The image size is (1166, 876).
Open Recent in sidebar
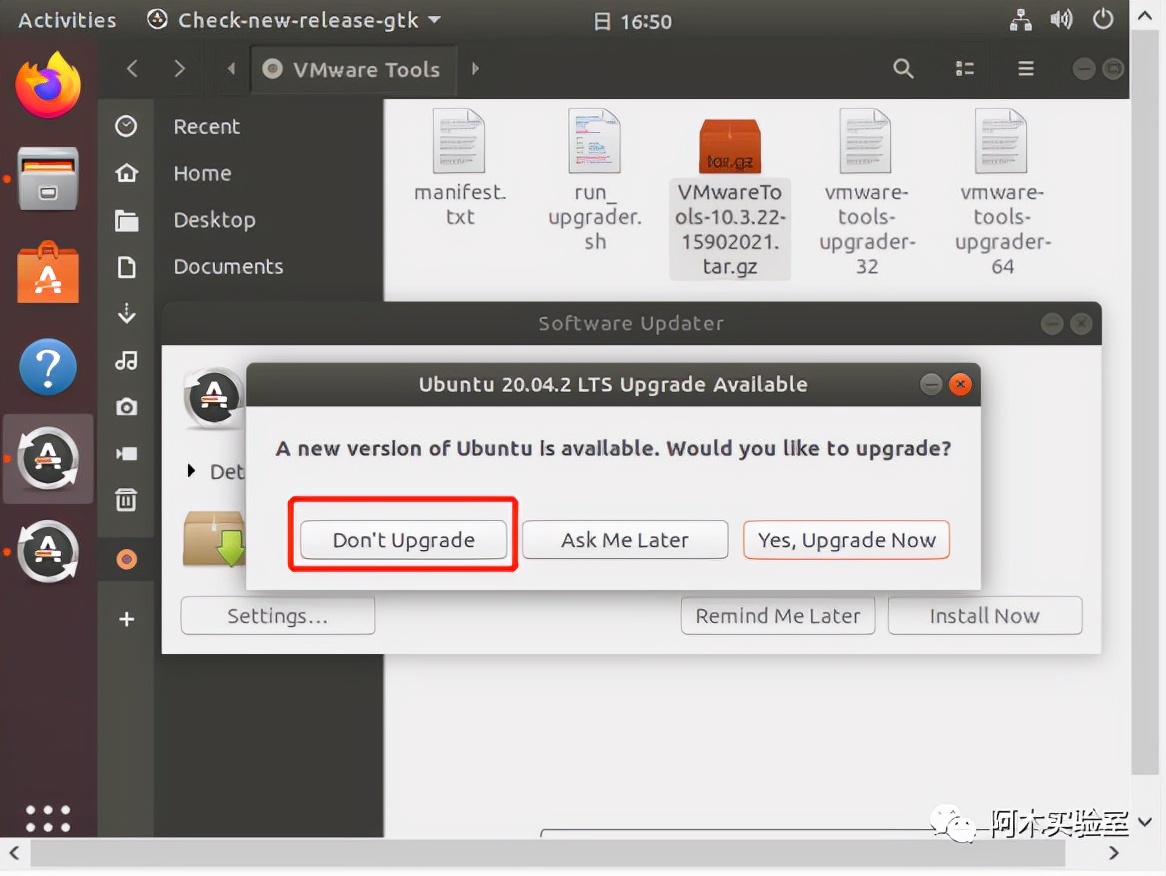point(207,126)
